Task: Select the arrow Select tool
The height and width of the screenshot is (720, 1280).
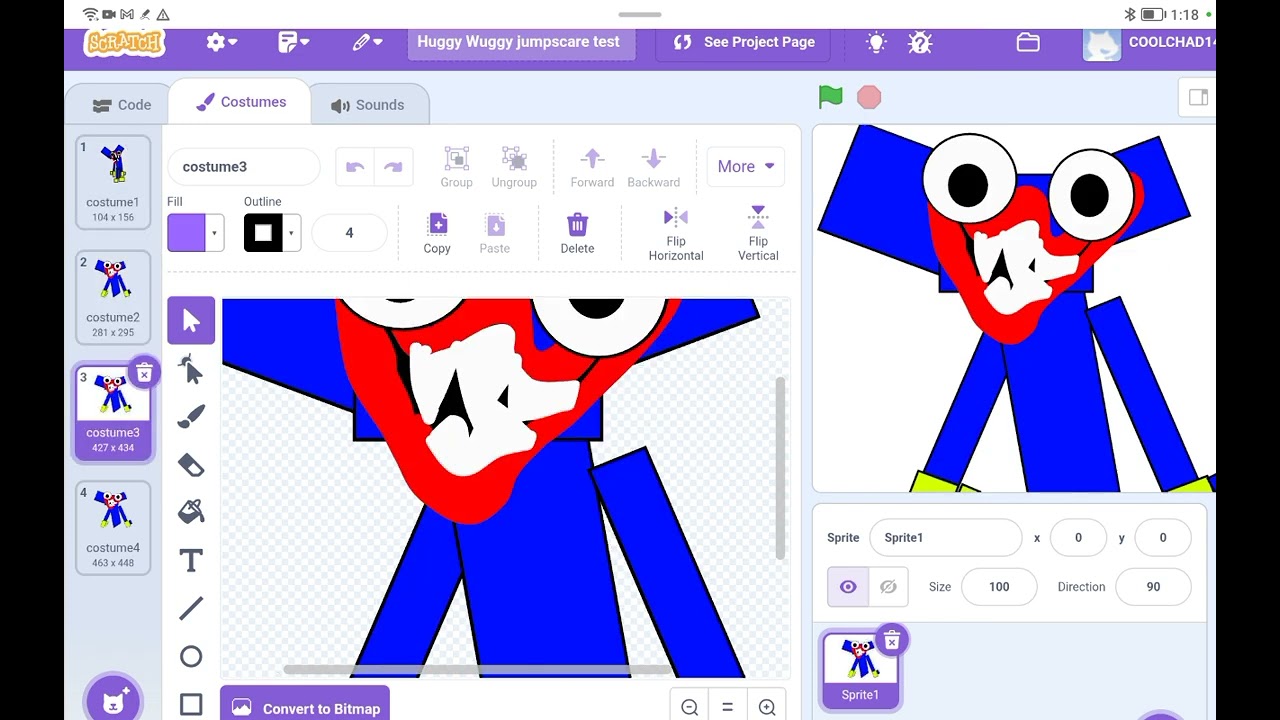Action: click(x=191, y=321)
